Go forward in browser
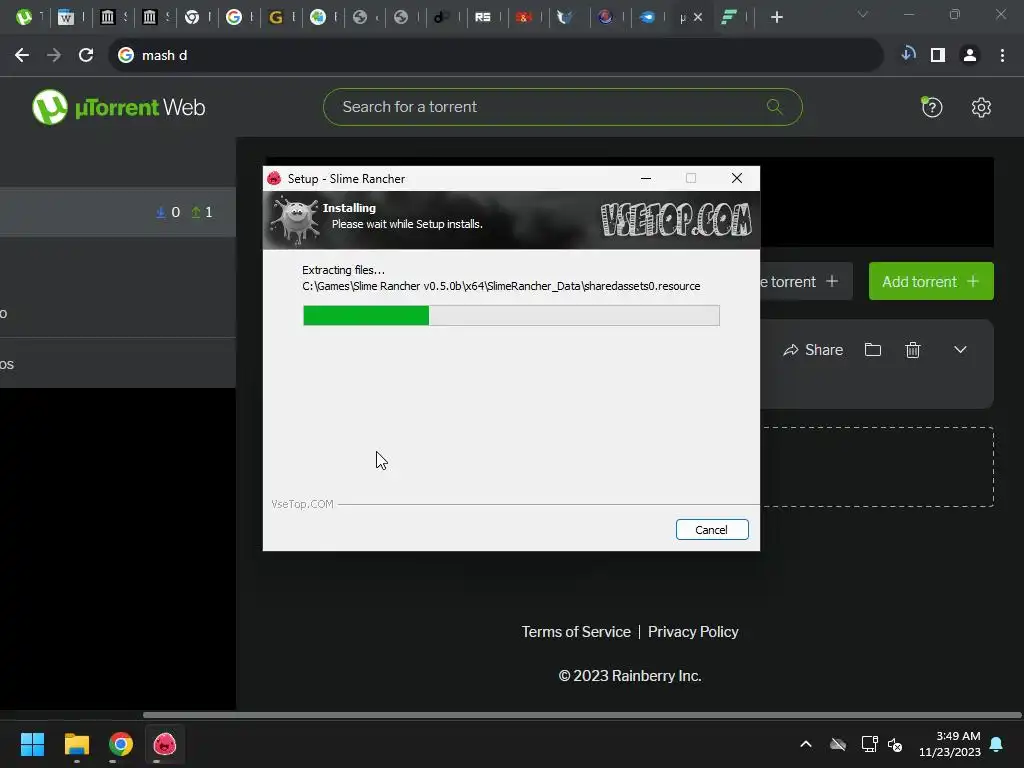The image size is (1024, 768). [54, 56]
